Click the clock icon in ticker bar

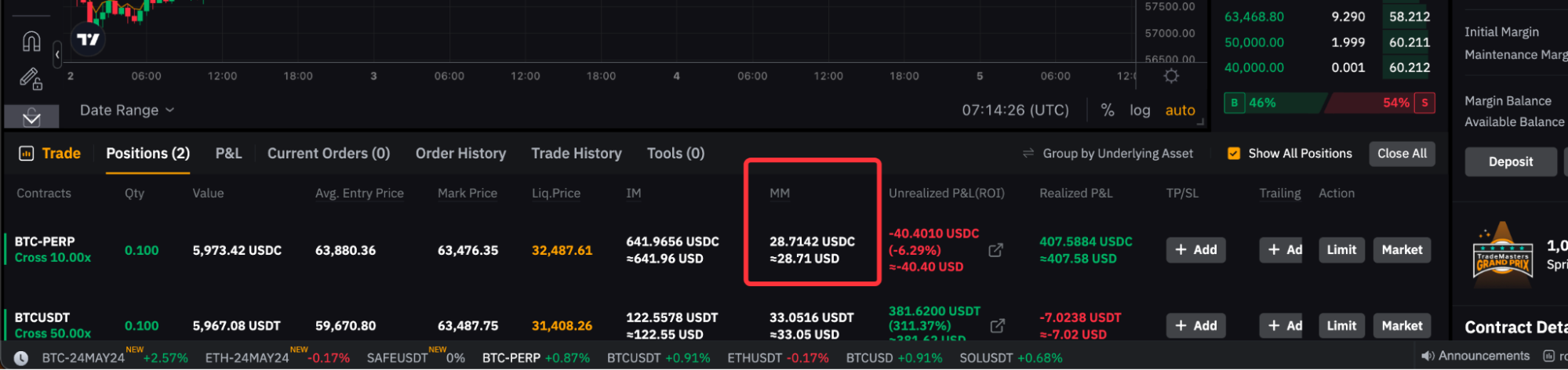(x=21, y=358)
